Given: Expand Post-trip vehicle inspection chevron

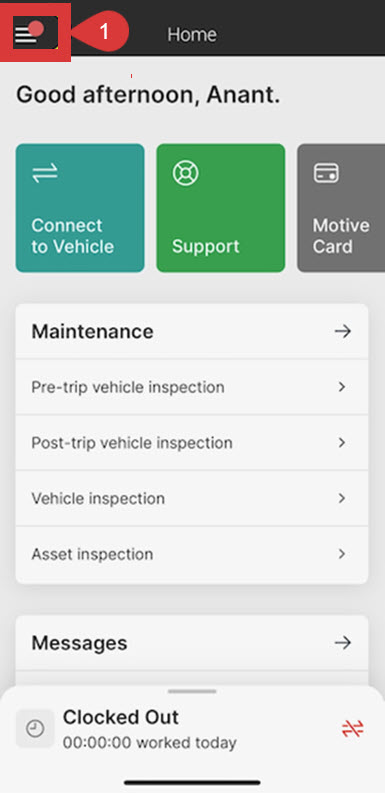Looking at the screenshot, I should 342,443.
